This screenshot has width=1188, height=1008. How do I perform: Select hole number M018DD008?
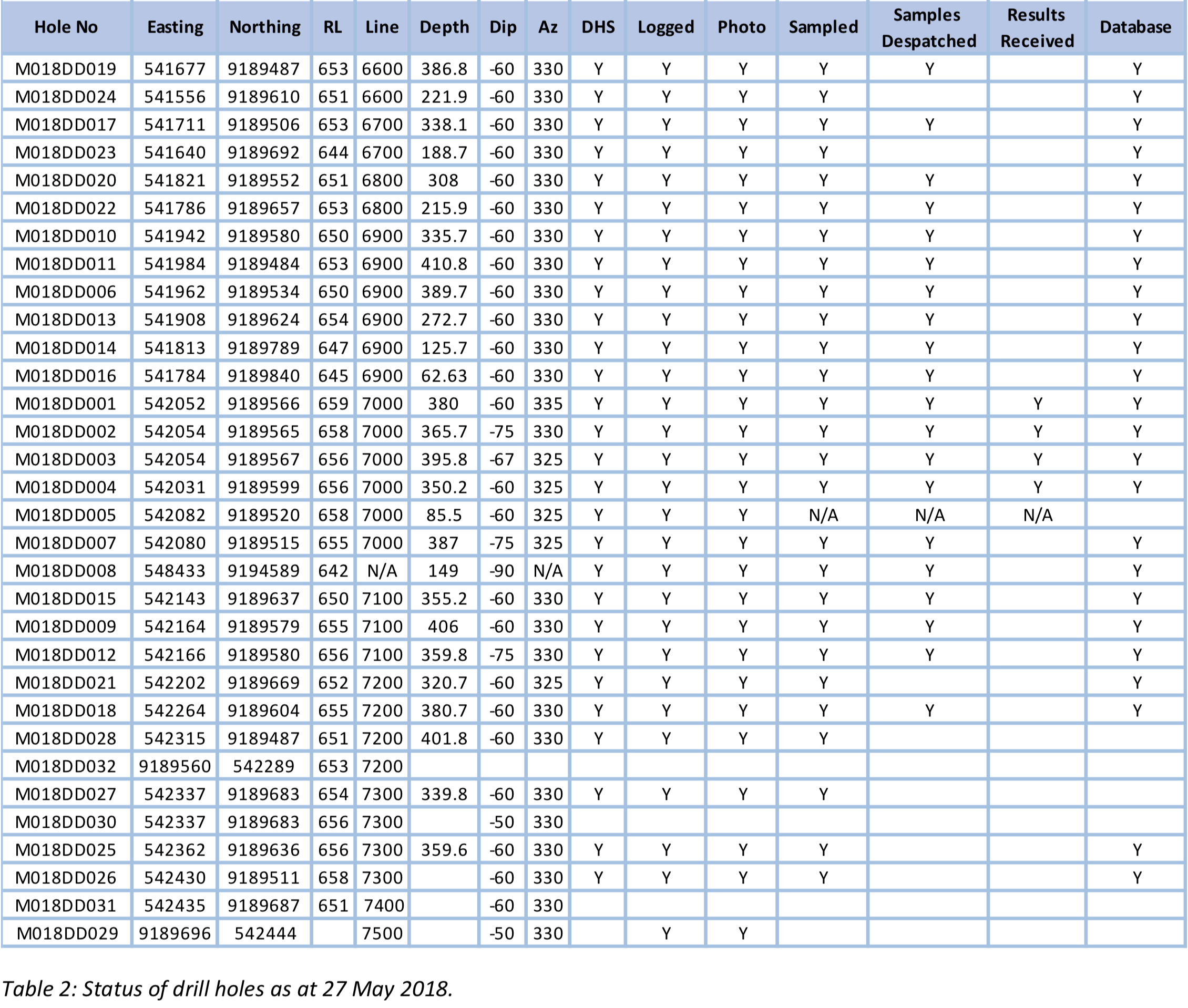click(66, 571)
